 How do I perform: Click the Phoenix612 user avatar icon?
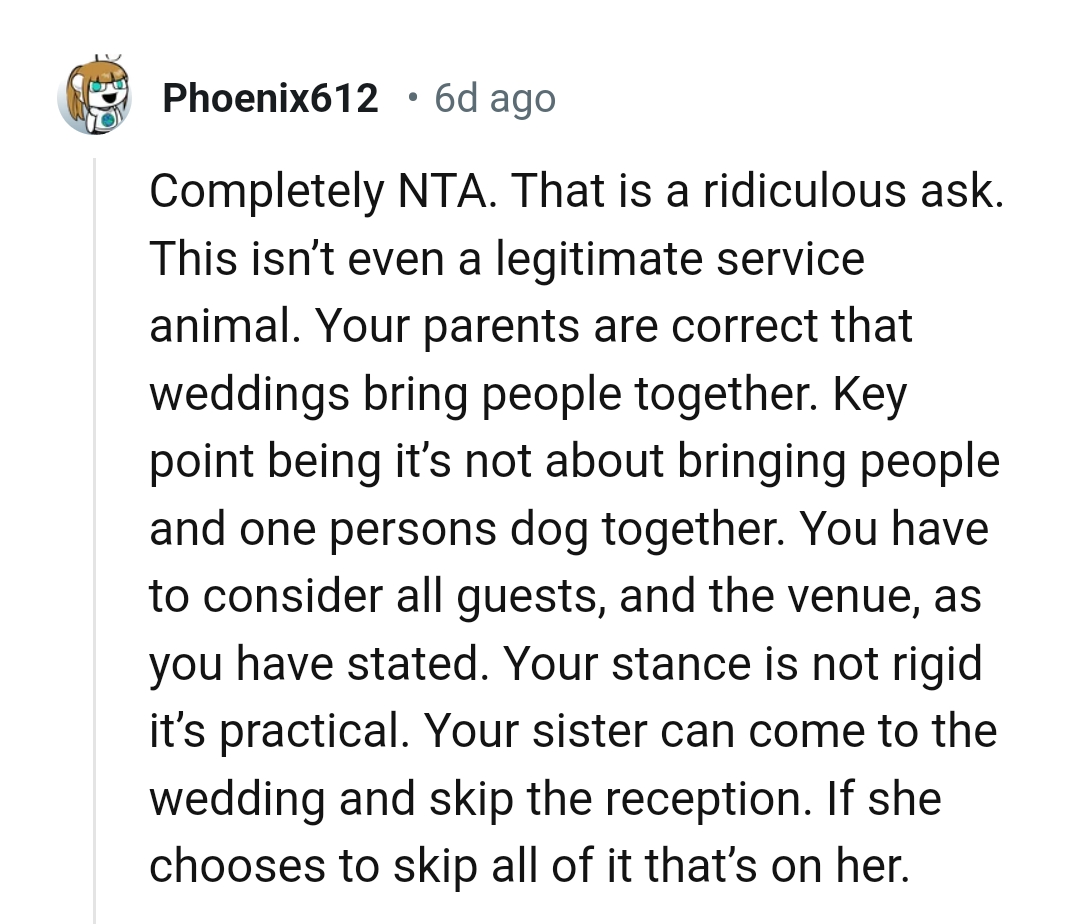pos(97,97)
